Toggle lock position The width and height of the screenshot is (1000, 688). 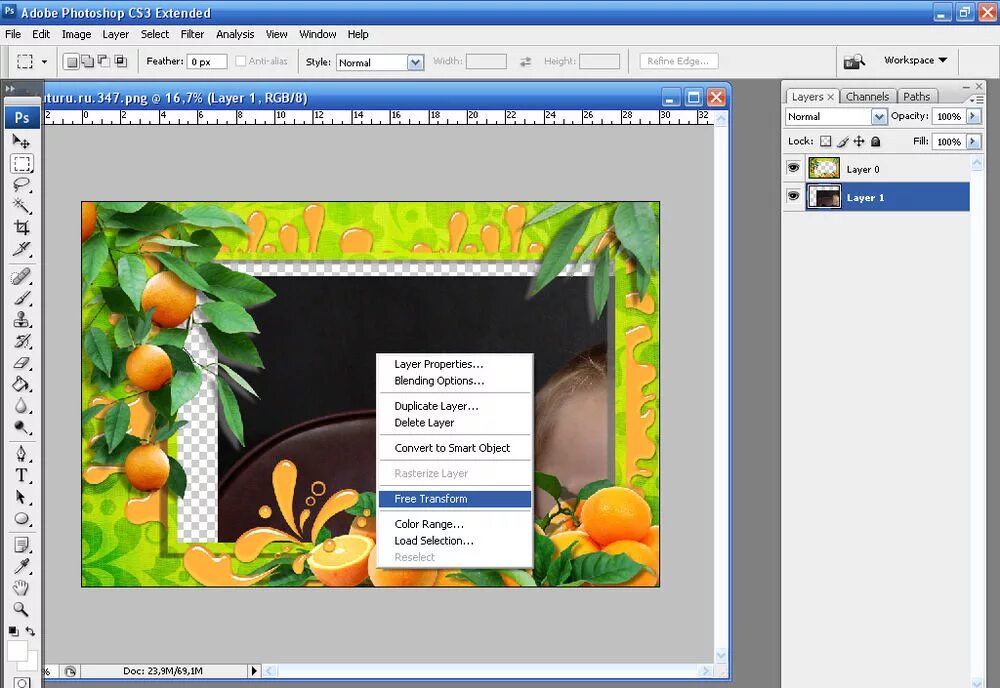[x=859, y=142]
